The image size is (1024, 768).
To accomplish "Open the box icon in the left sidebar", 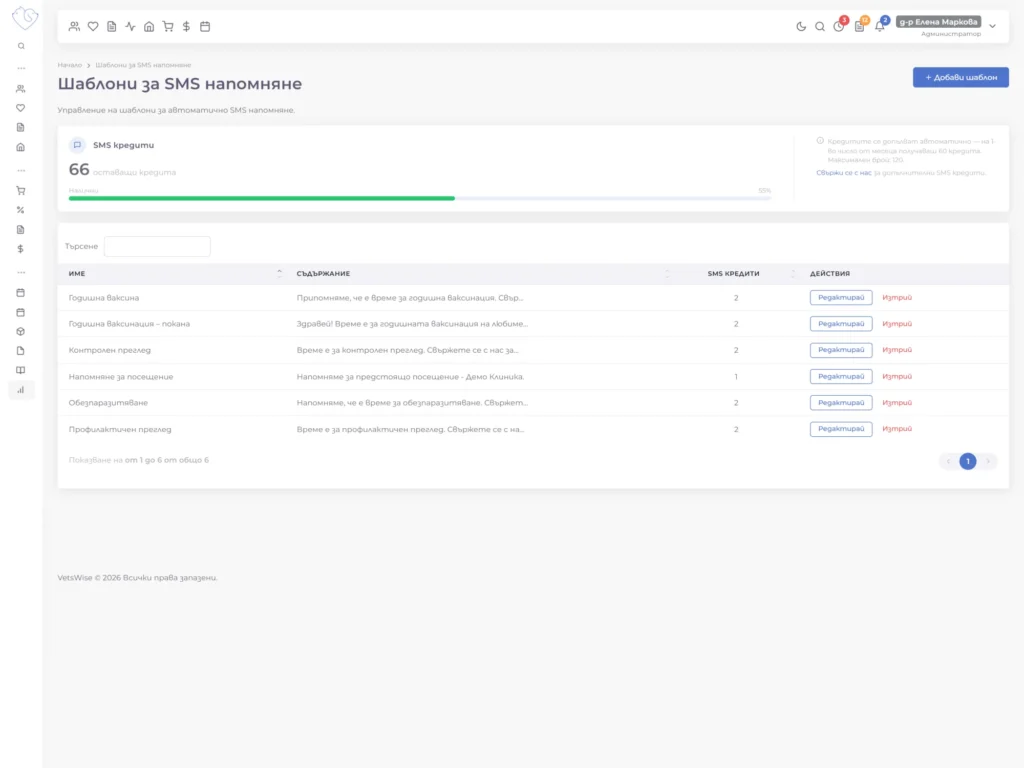I will tap(21, 332).
